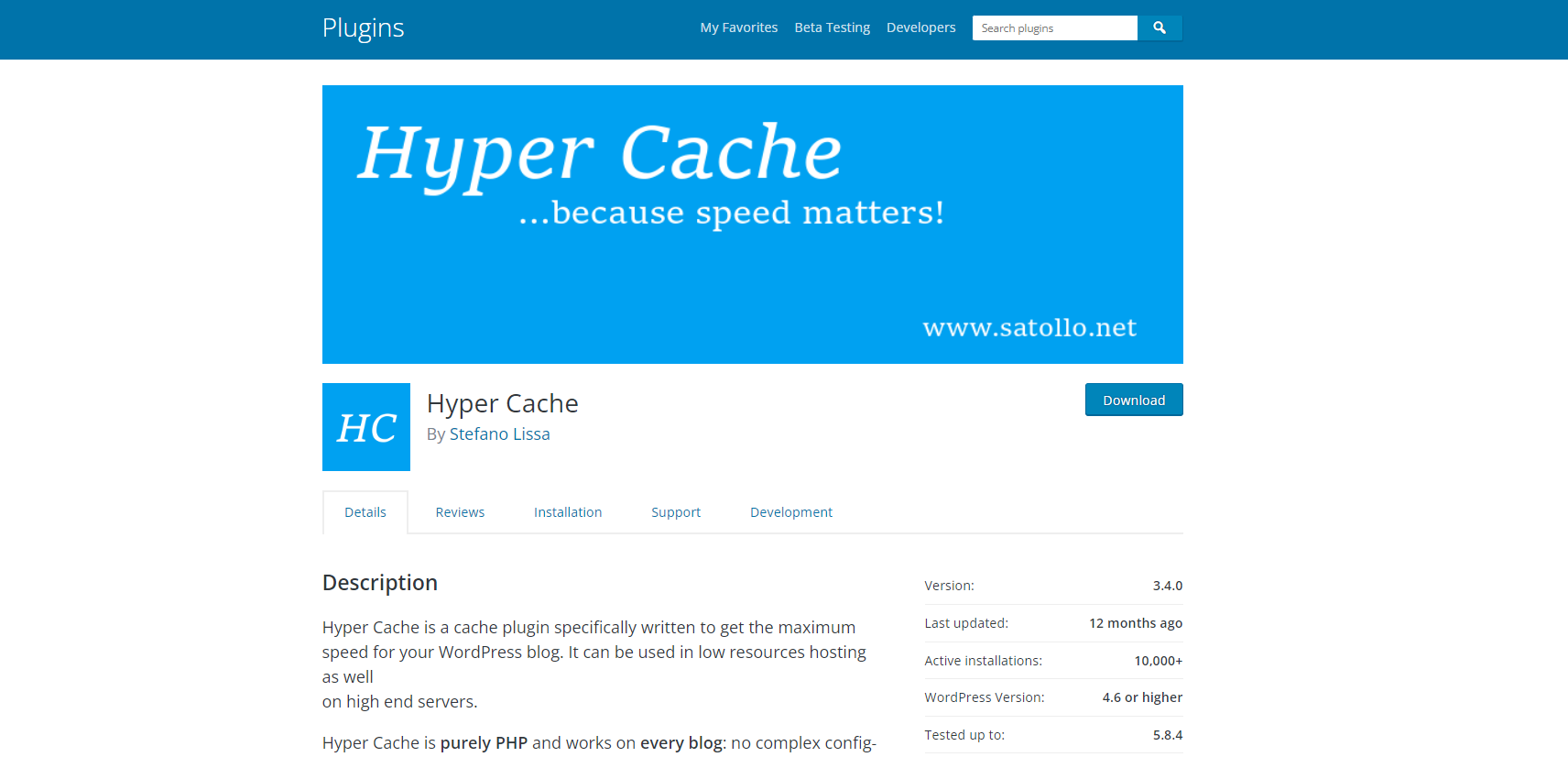This screenshot has height=757, width=1568.
Task: Switch to the Reviews tab
Action: (x=460, y=512)
